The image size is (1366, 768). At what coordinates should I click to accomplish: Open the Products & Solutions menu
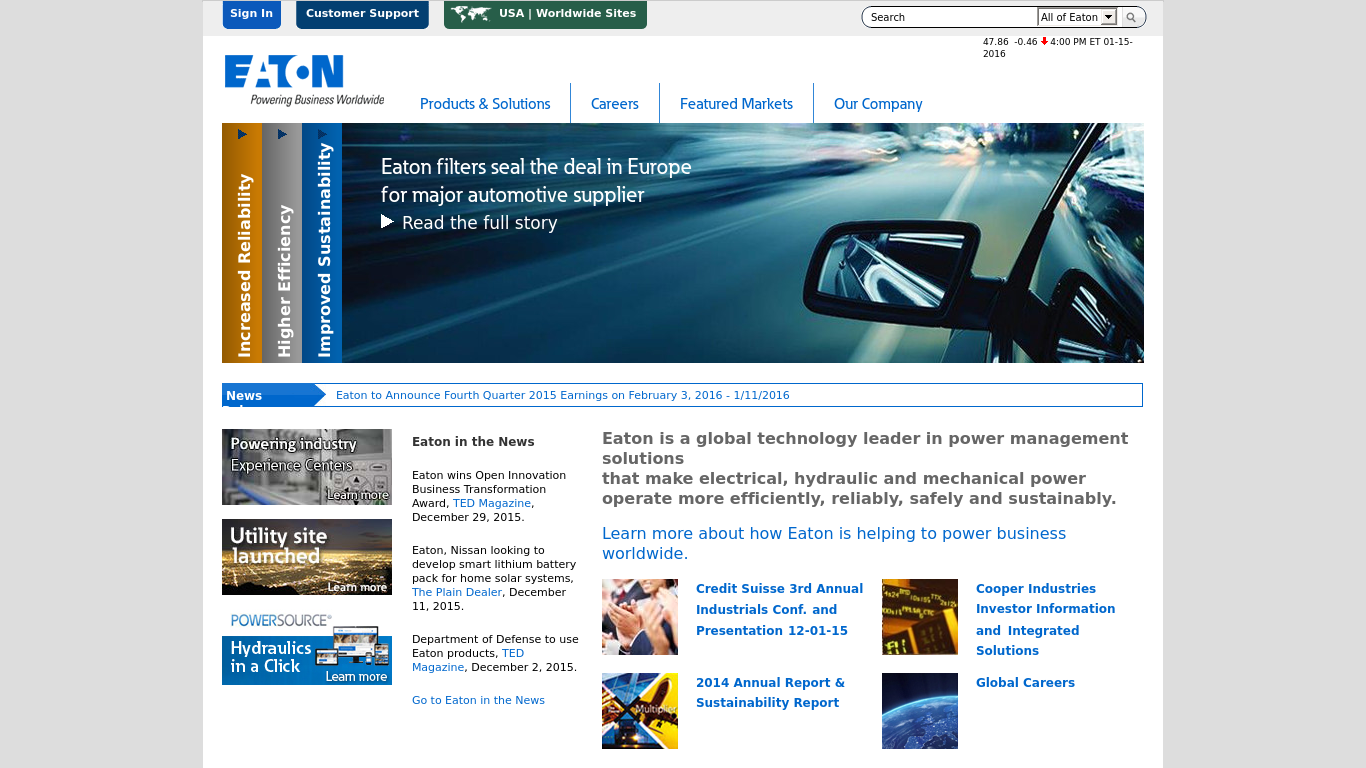click(x=485, y=104)
